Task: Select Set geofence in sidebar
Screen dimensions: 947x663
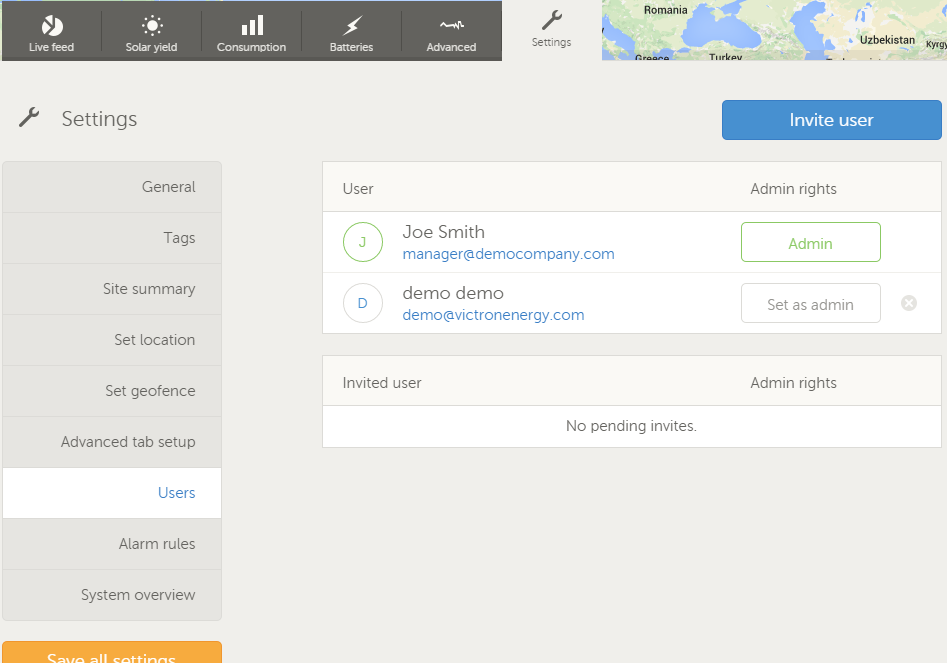Action: [112, 391]
